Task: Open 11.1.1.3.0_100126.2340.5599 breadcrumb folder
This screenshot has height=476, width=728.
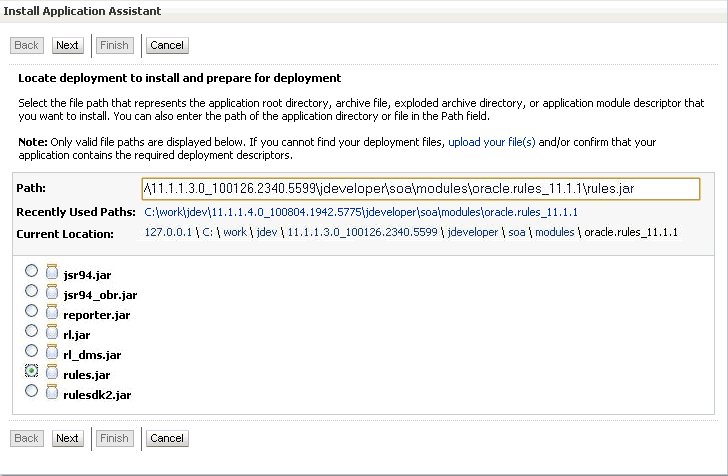Action: [x=363, y=232]
